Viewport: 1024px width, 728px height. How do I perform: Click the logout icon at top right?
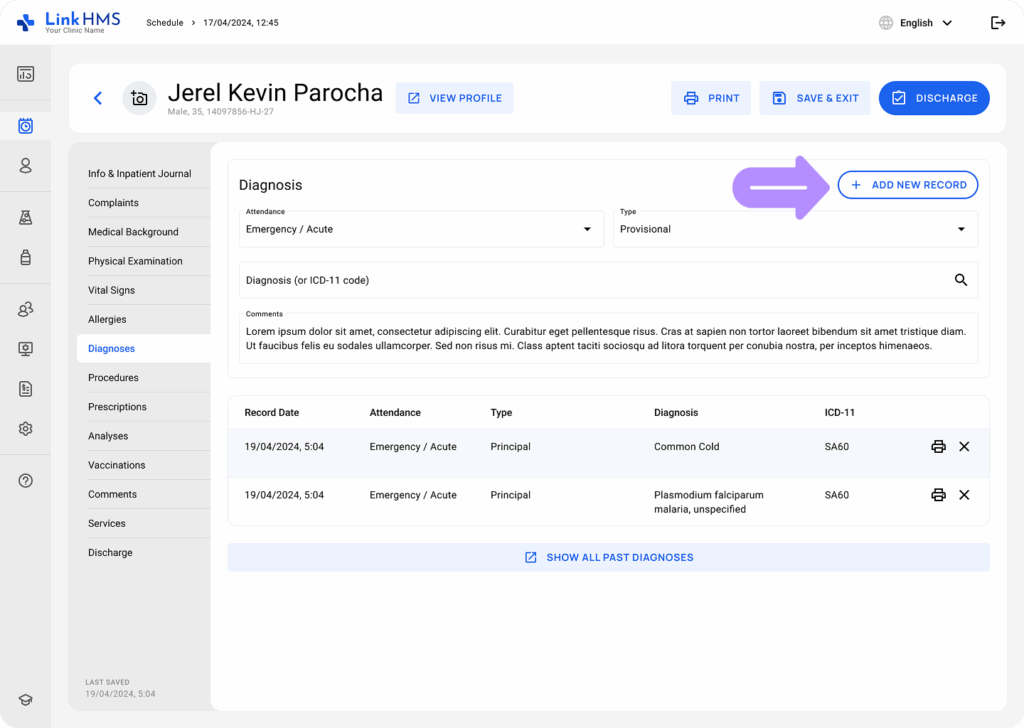pos(998,23)
